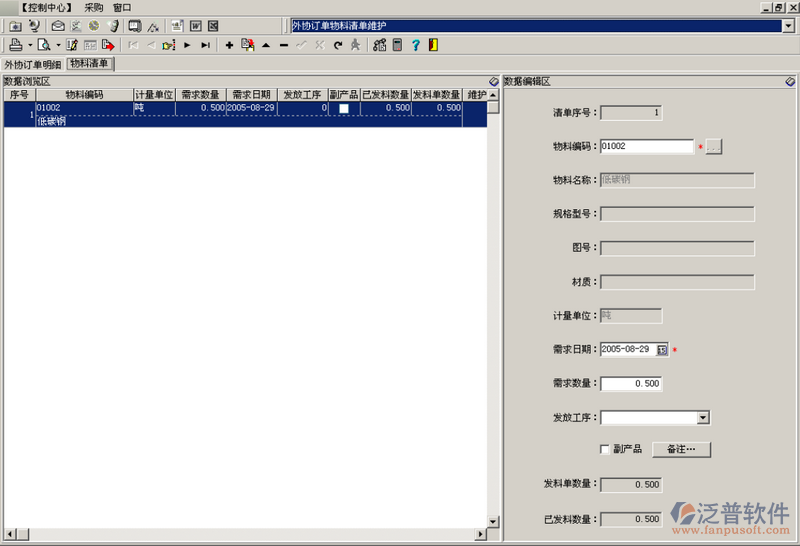This screenshot has width=800, height=546.
Task: Click the calculator icon in toolbar
Action: [x=397, y=45]
